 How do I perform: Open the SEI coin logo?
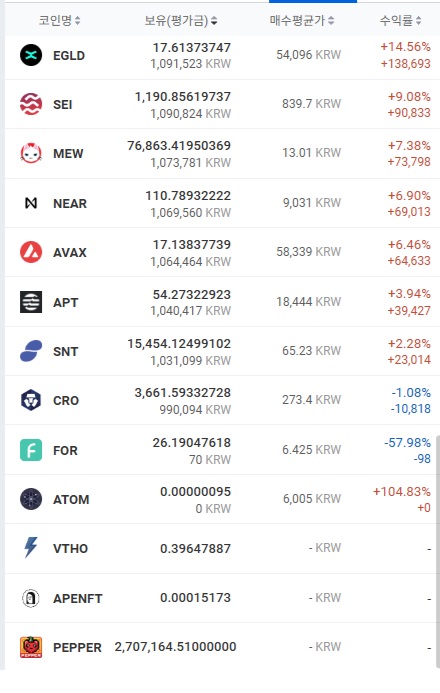(x=31, y=104)
